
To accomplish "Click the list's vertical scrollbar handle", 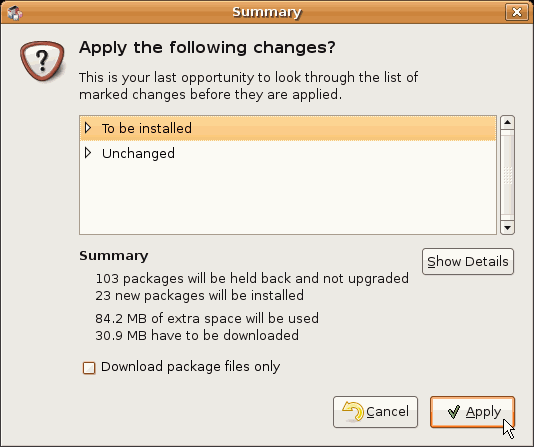I will [507, 175].
